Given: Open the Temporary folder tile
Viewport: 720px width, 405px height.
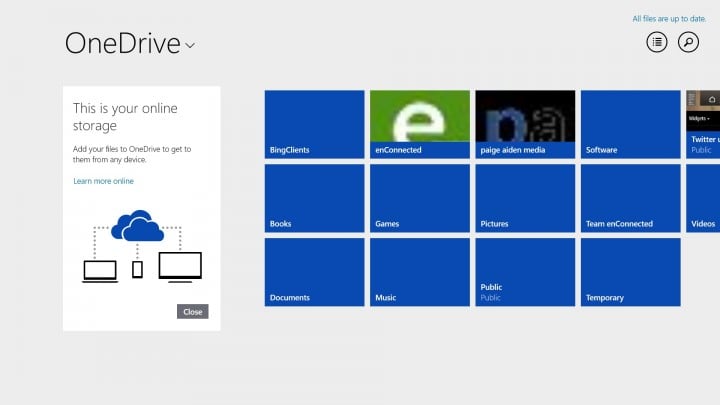Looking at the screenshot, I should click(x=630, y=272).
